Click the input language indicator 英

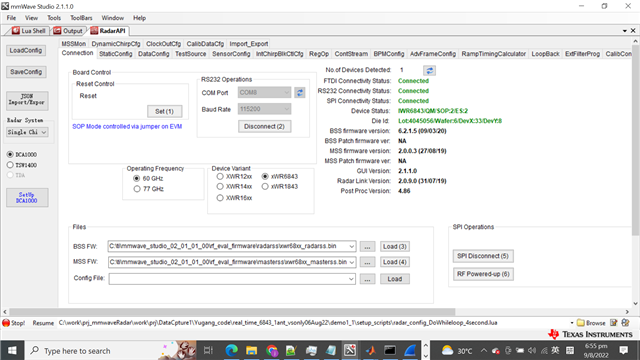(x=556, y=351)
